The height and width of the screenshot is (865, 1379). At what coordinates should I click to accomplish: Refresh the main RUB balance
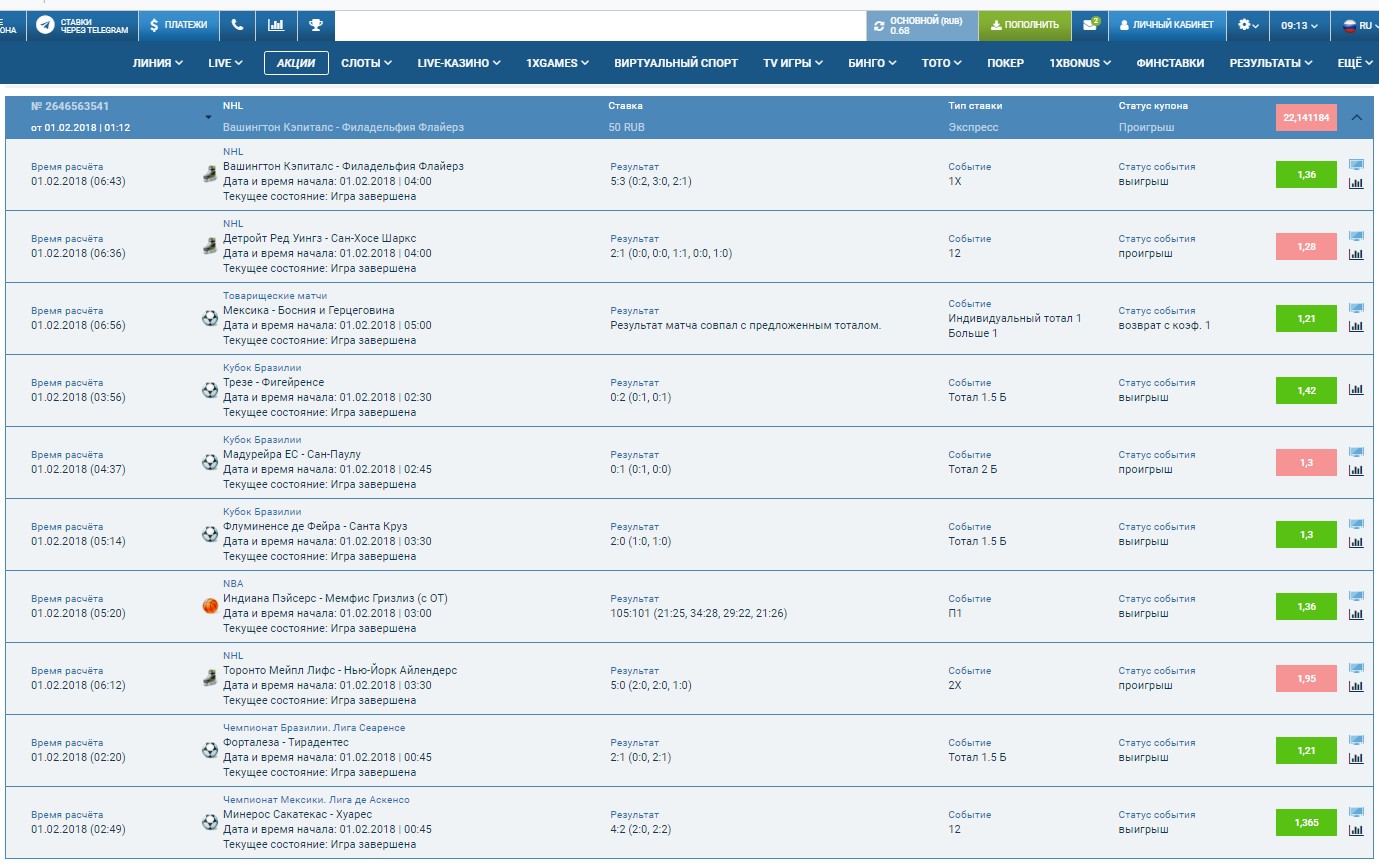click(880, 26)
